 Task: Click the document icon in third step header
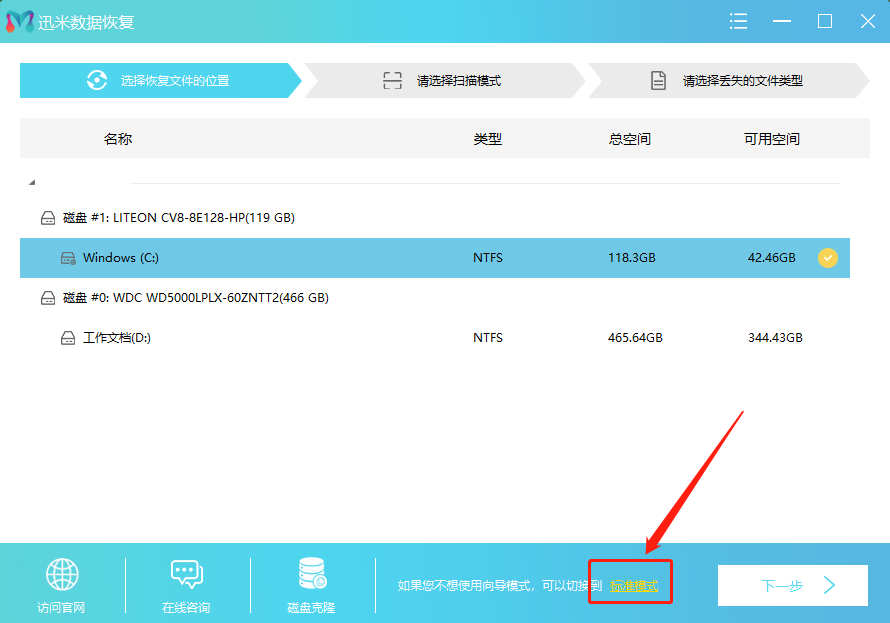(657, 80)
